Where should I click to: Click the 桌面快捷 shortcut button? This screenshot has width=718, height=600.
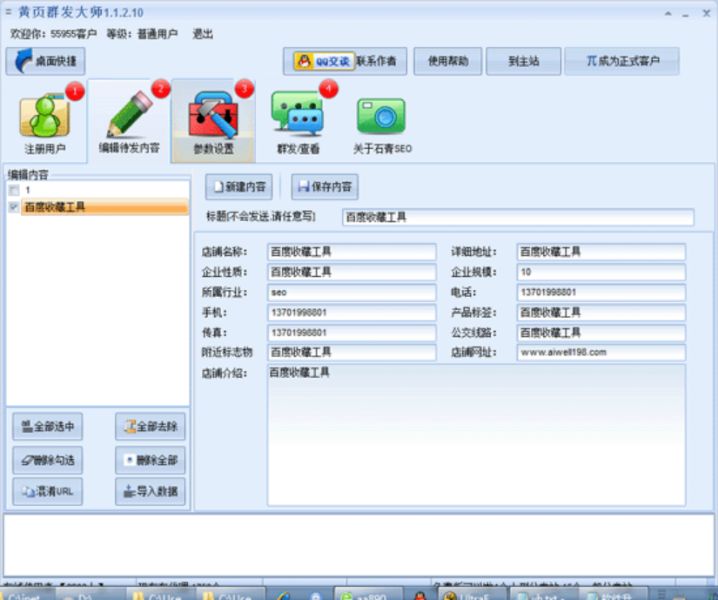pyautogui.click(x=46, y=61)
